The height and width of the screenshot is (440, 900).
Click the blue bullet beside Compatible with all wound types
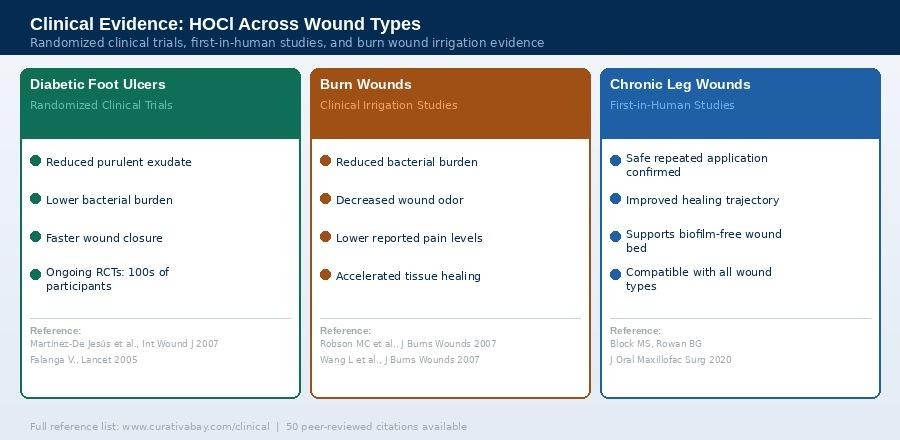(615, 274)
